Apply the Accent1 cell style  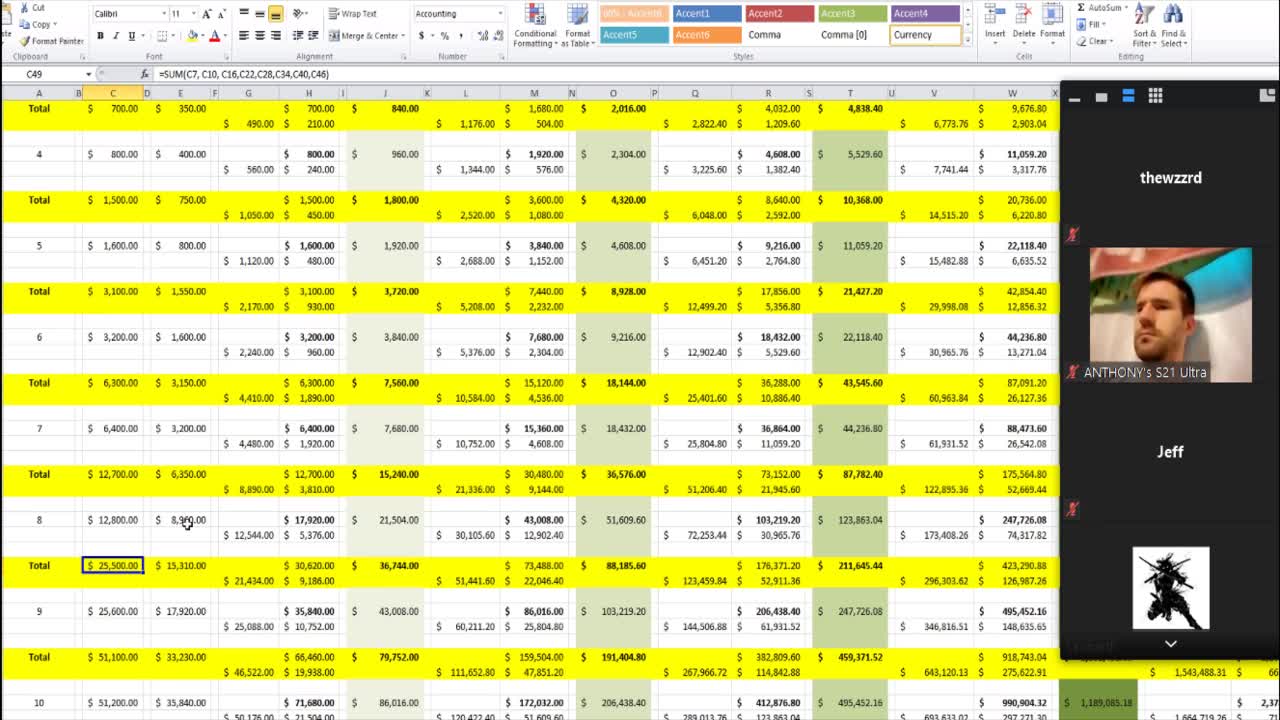tap(706, 13)
